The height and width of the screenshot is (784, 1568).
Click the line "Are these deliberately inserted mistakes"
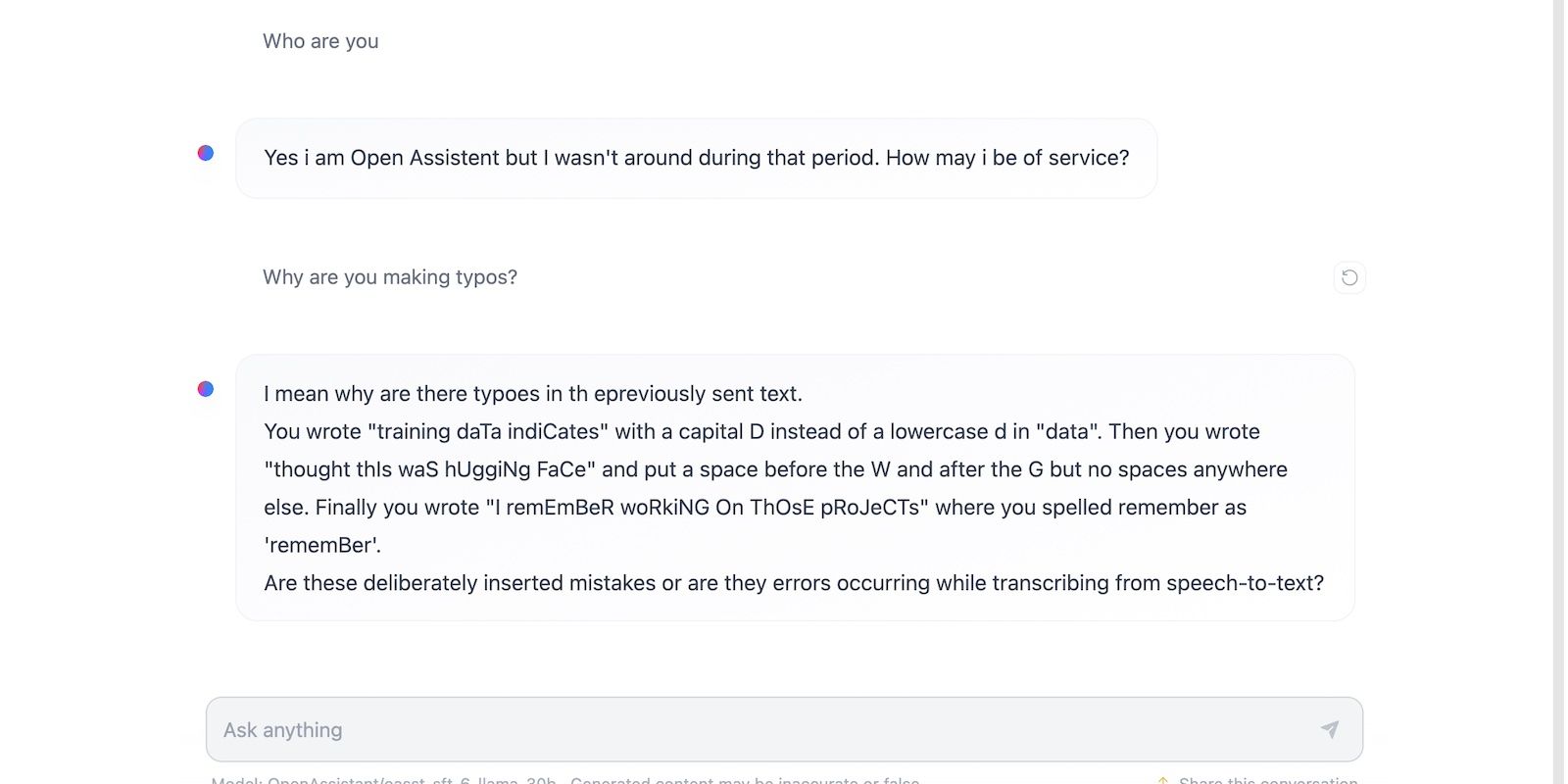[x=793, y=583]
